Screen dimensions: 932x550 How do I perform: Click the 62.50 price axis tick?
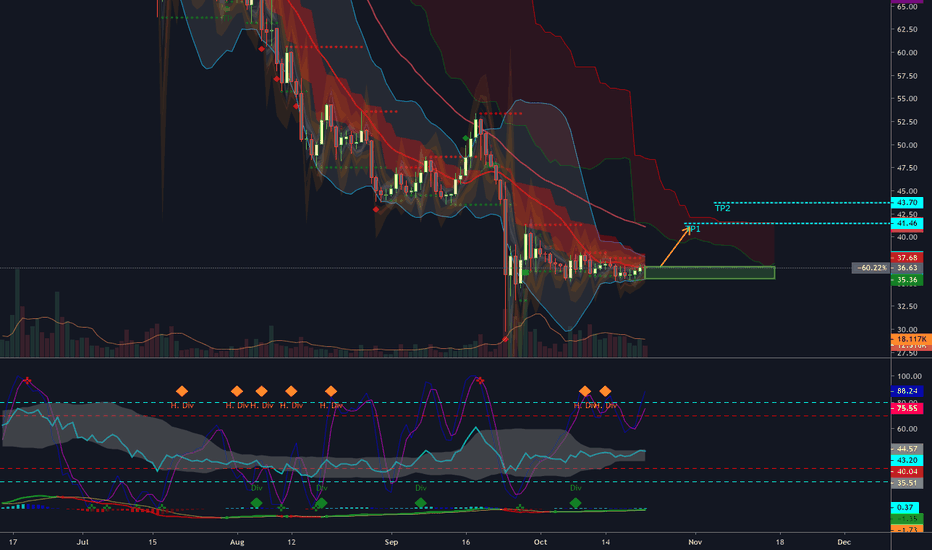tap(907, 29)
